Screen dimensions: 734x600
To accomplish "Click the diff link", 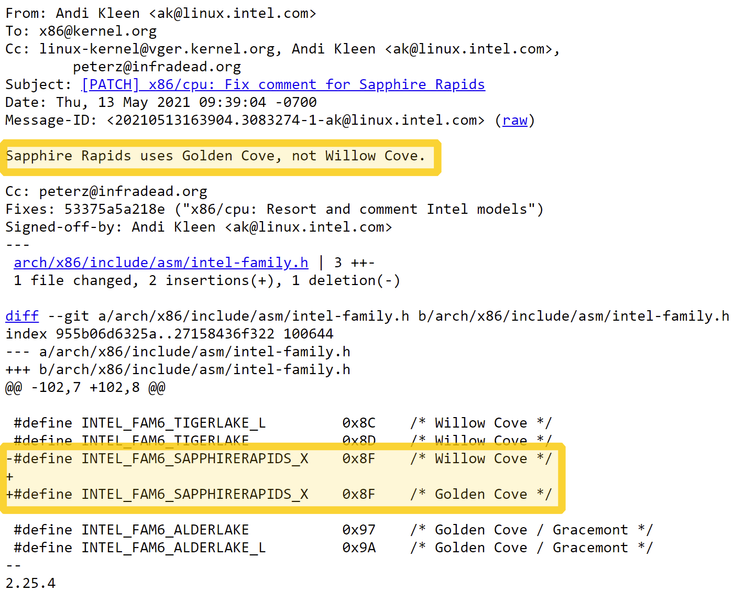I will tap(22, 316).
